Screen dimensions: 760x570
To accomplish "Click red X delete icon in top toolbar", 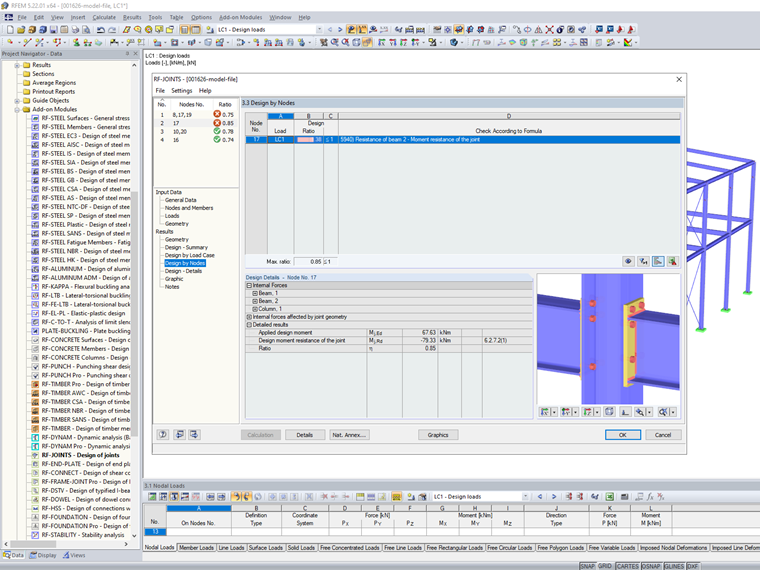I will tap(549, 30).
